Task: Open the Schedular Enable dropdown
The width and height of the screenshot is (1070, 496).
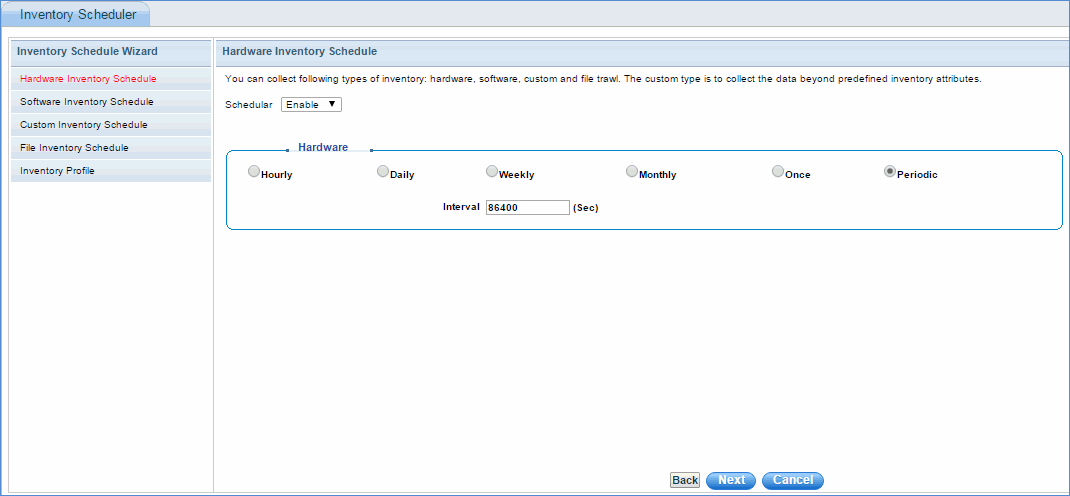Action: coord(311,105)
